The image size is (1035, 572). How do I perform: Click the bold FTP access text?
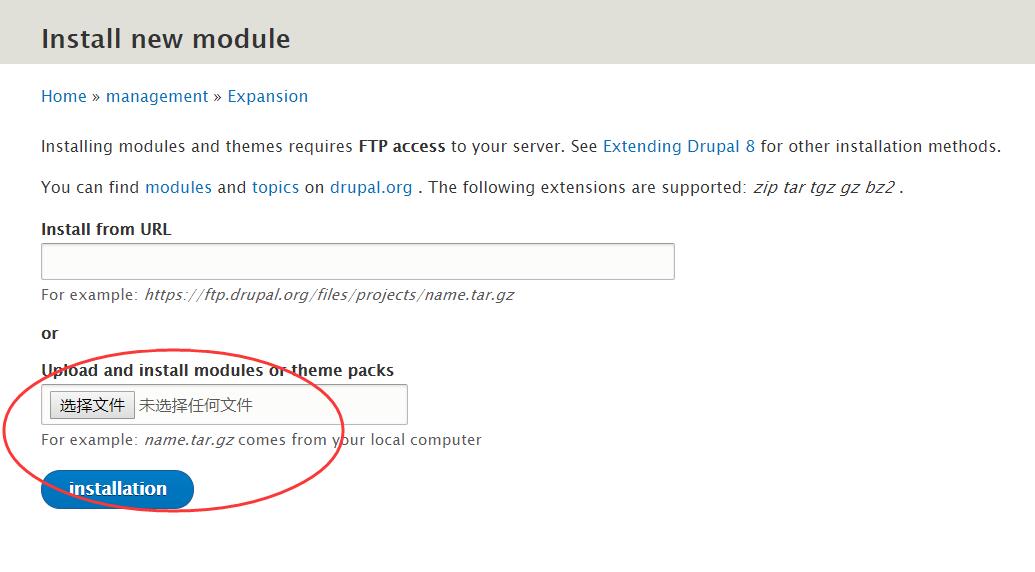(401, 146)
